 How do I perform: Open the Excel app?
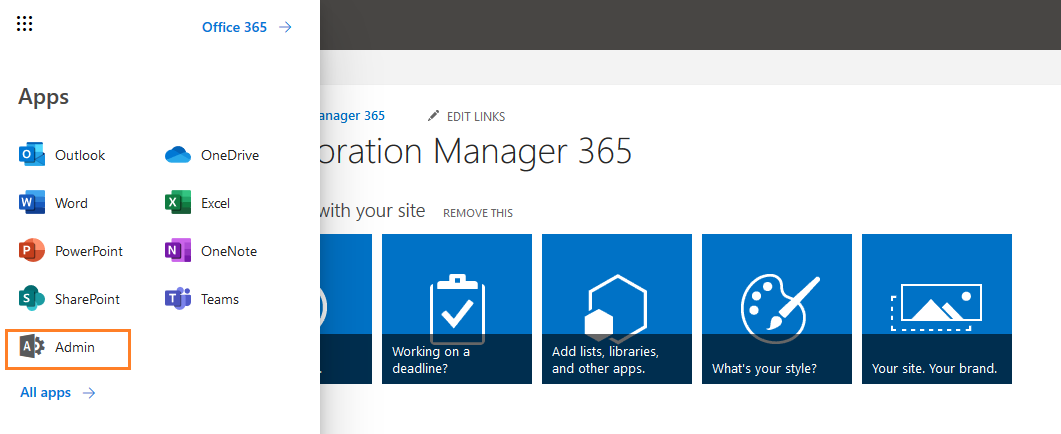(198, 203)
